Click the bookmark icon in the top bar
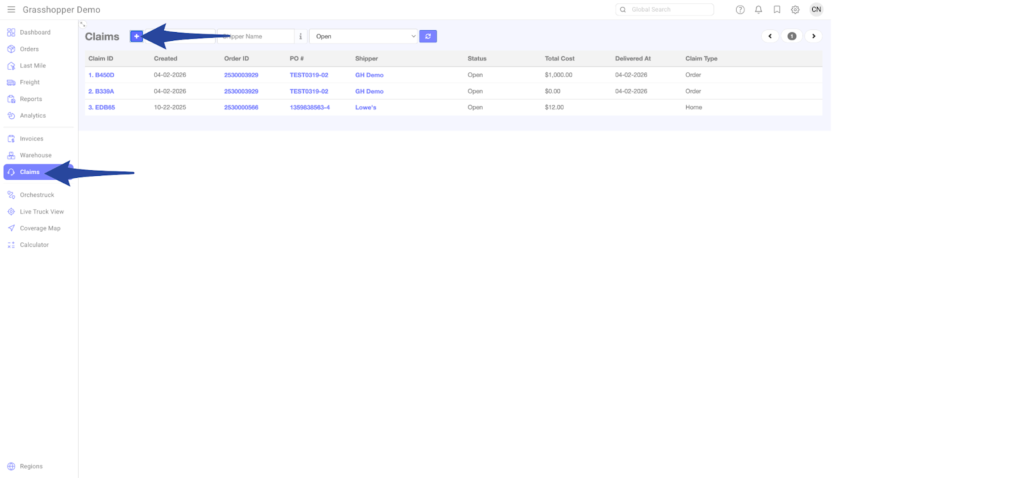Image resolution: width=1024 pixels, height=478 pixels. click(x=777, y=10)
